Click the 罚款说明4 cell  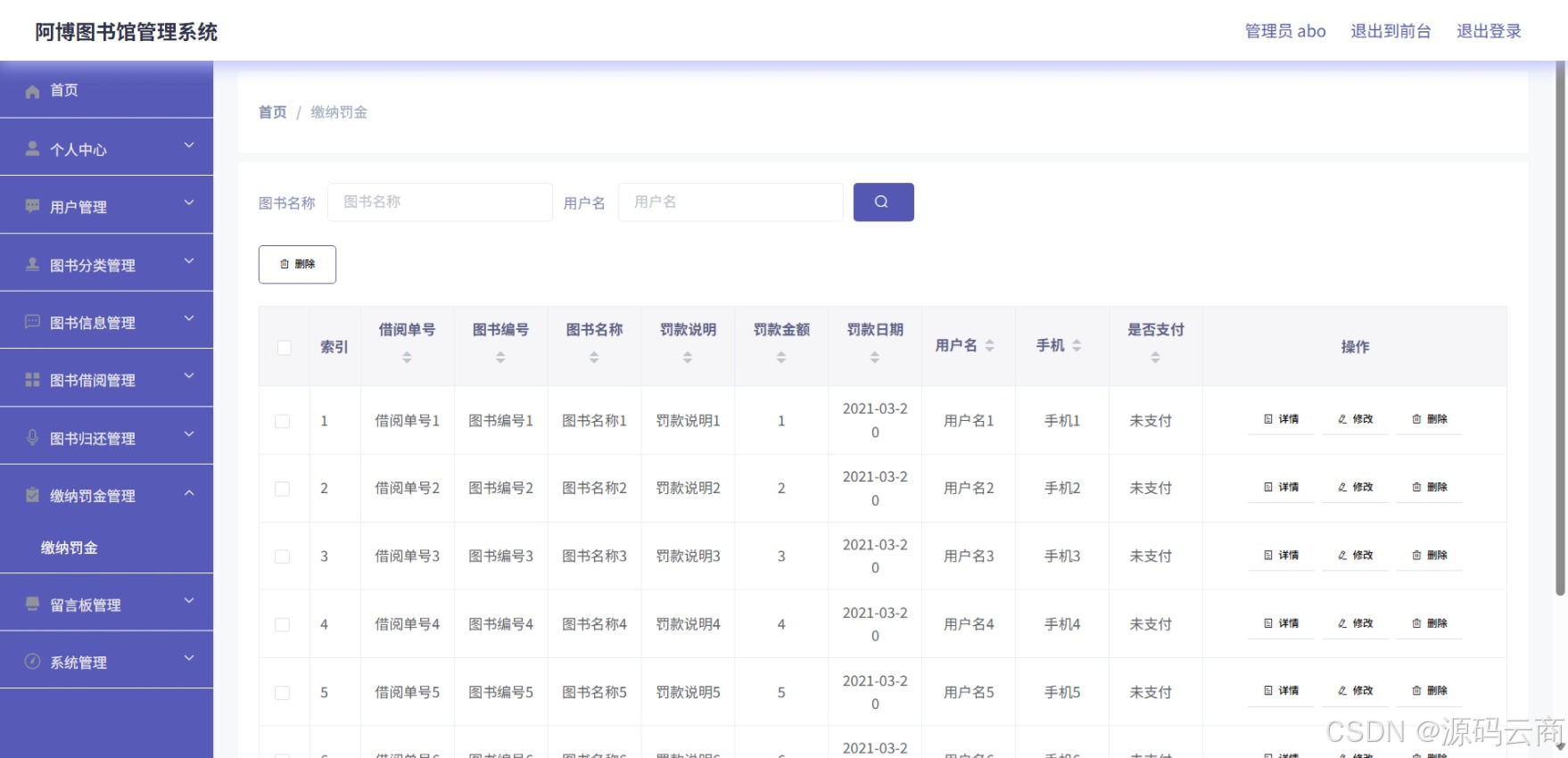688,624
